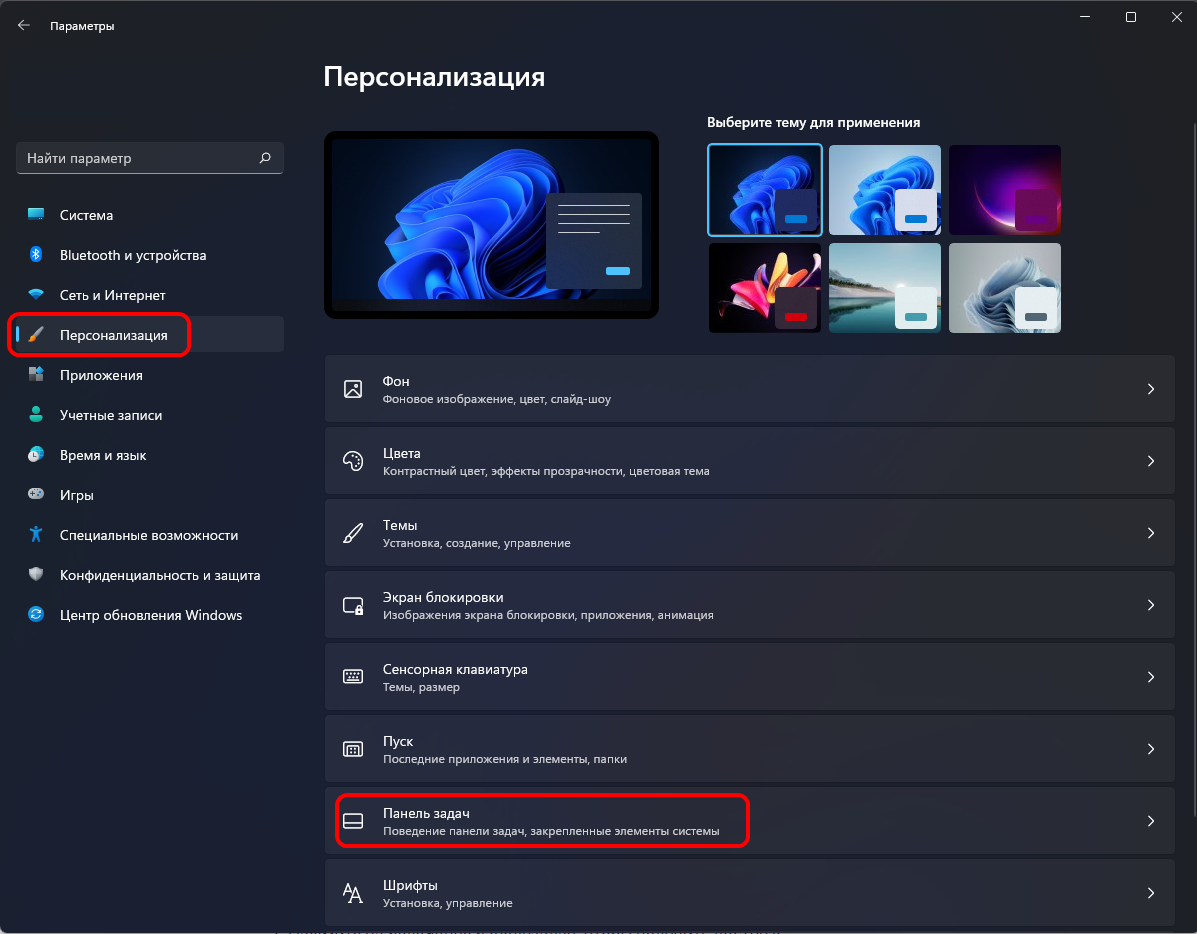This screenshot has height=934, width=1197.
Task: Click the back arrow icon
Action: click(x=24, y=25)
